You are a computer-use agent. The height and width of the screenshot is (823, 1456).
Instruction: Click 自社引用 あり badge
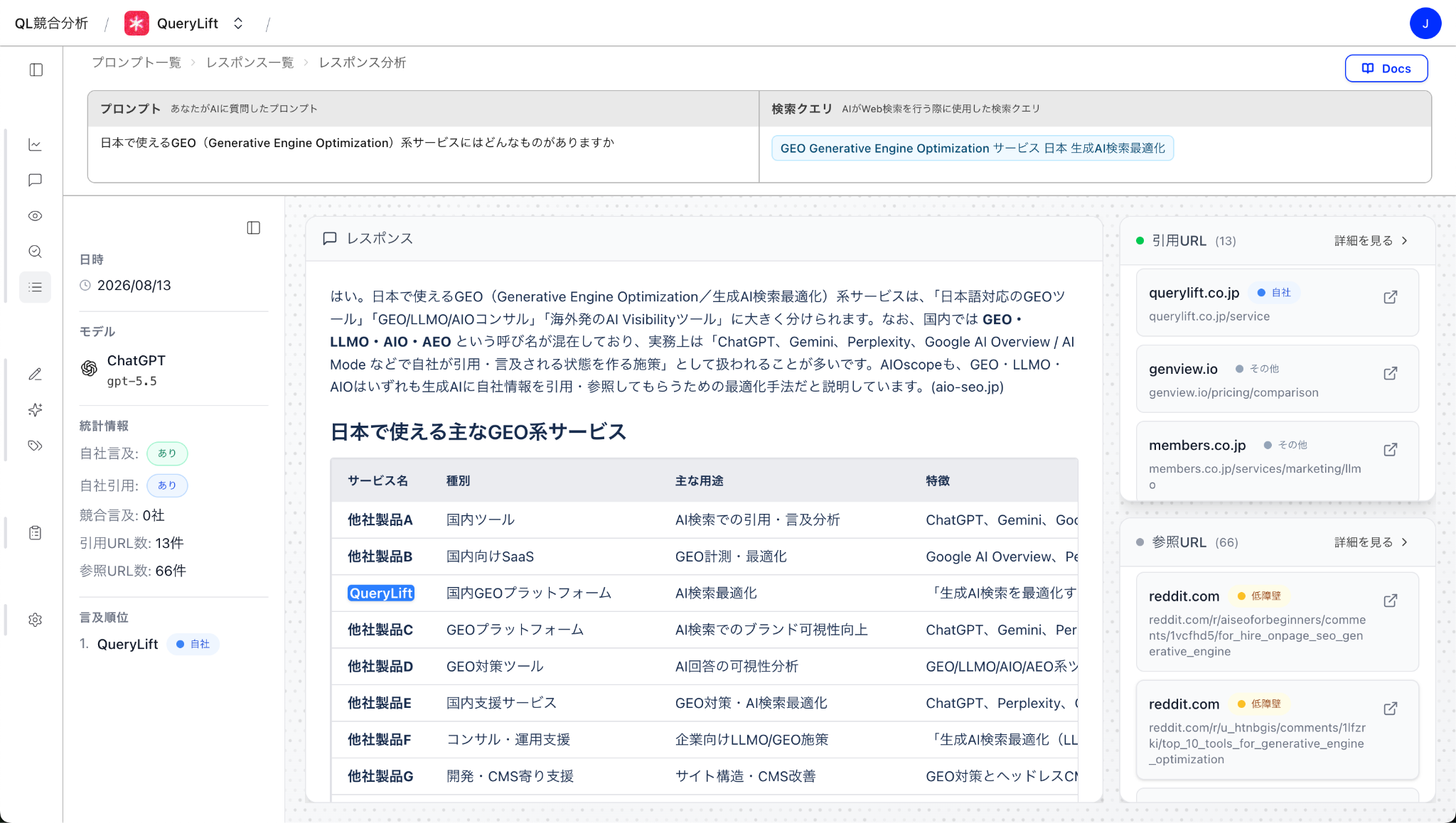[167, 485]
